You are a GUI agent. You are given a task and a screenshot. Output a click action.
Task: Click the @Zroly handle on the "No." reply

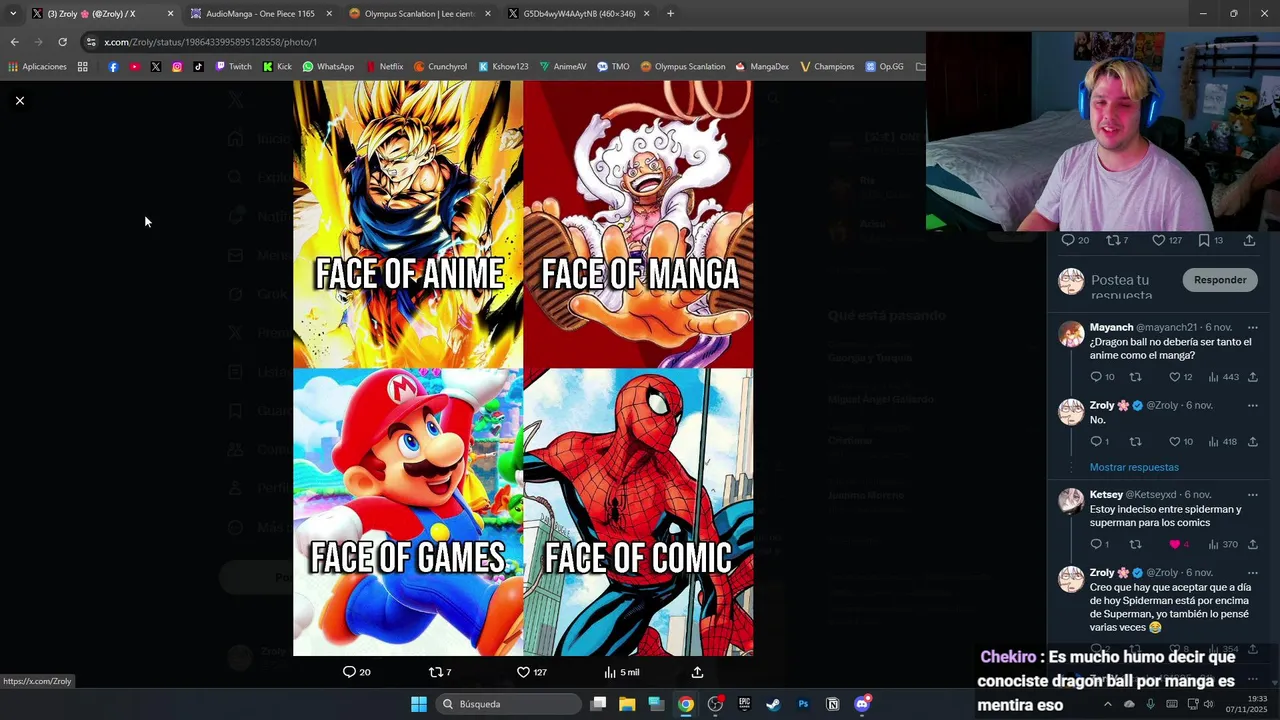[1162, 405]
